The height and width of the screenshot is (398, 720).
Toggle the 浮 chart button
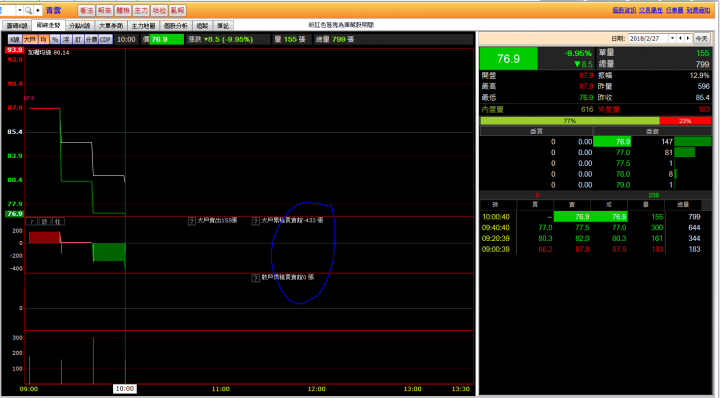click(x=67, y=39)
